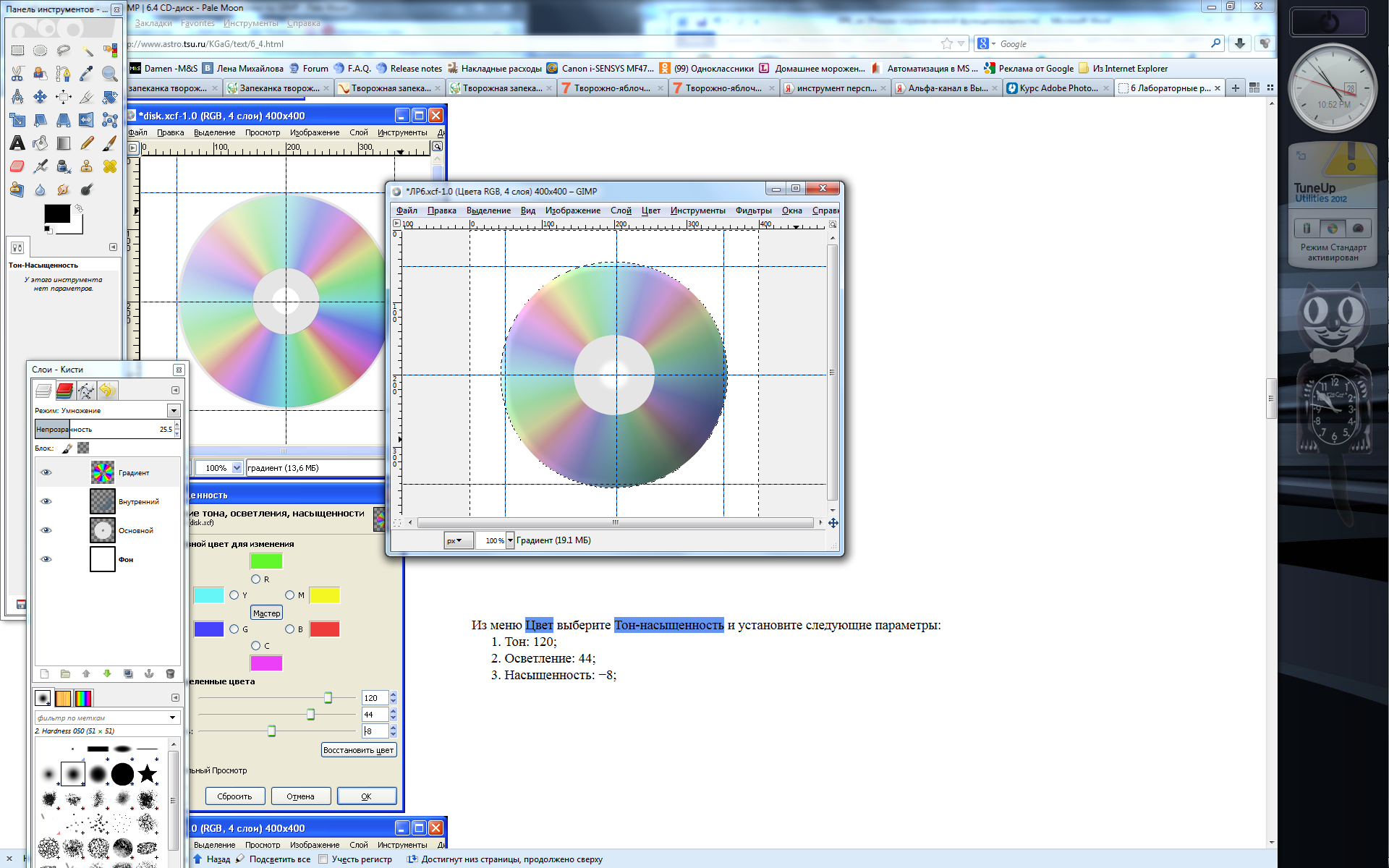Select the G radio button in hue dialog
Image resolution: width=1389 pixels, height=868 pixels.
tap(234, 629)
